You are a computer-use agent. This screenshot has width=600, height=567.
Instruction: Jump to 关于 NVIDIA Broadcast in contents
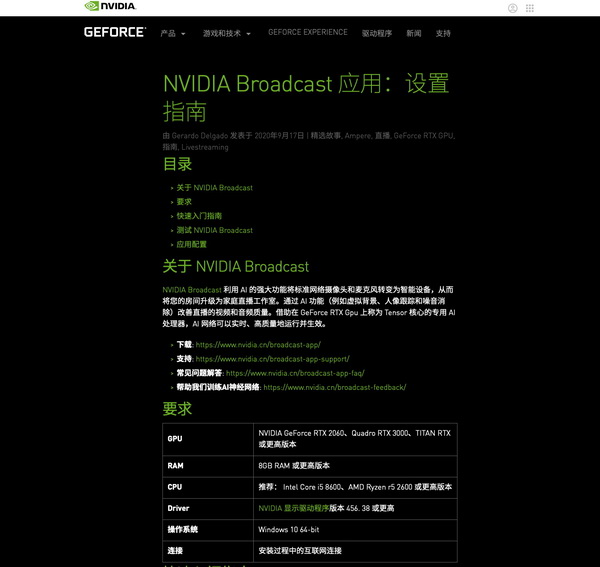(x=214, y=188)
